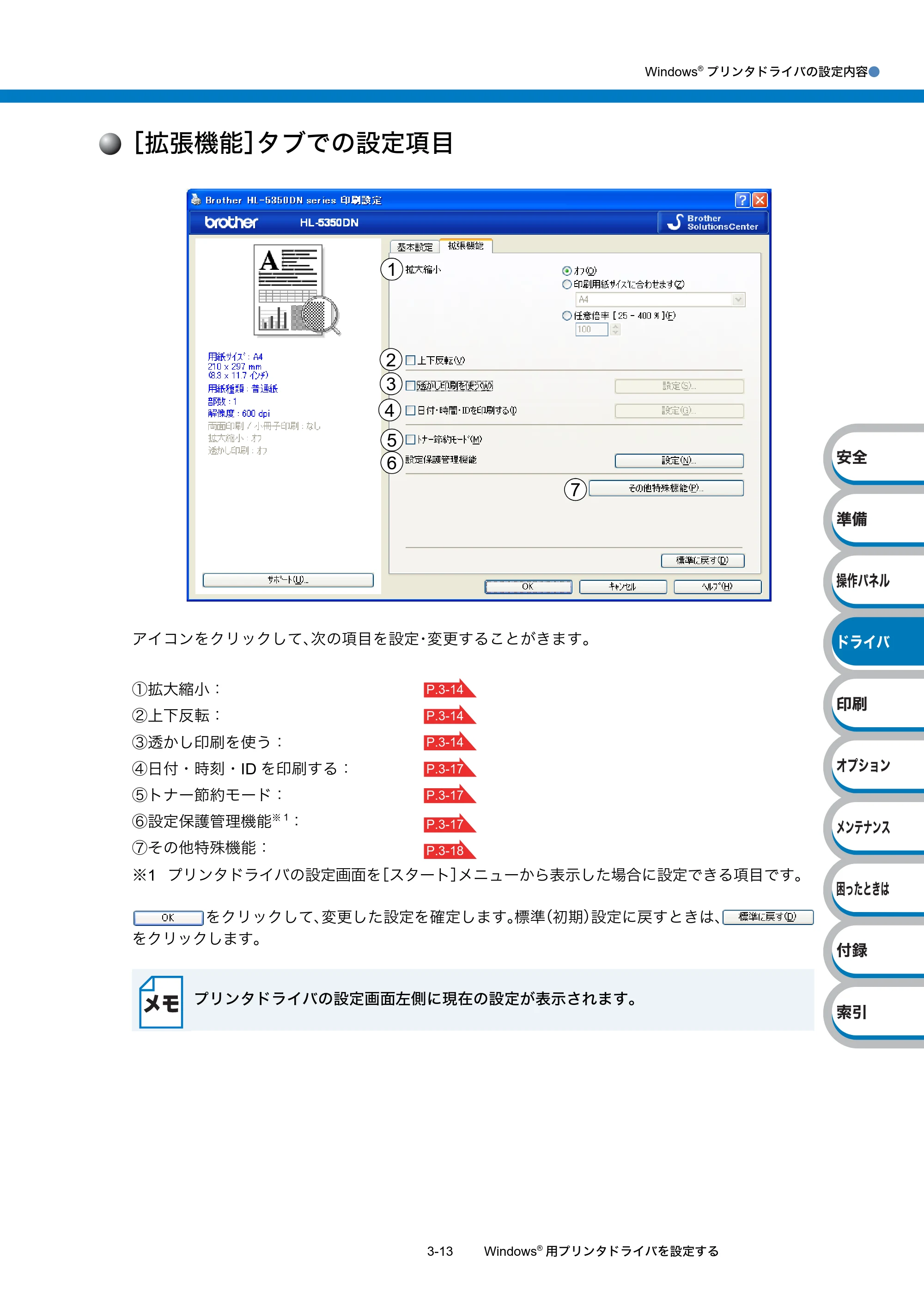Follow P.3-17 link next to ⑤トナー節約モード
Screen dimensions: 924x1308
click(449, 795)
